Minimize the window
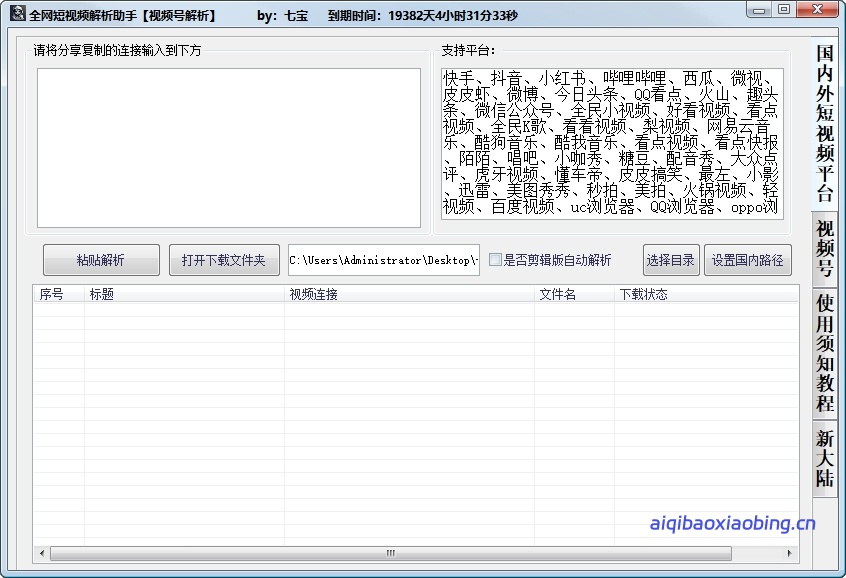The image size is (846, 578). pos(759,10)
